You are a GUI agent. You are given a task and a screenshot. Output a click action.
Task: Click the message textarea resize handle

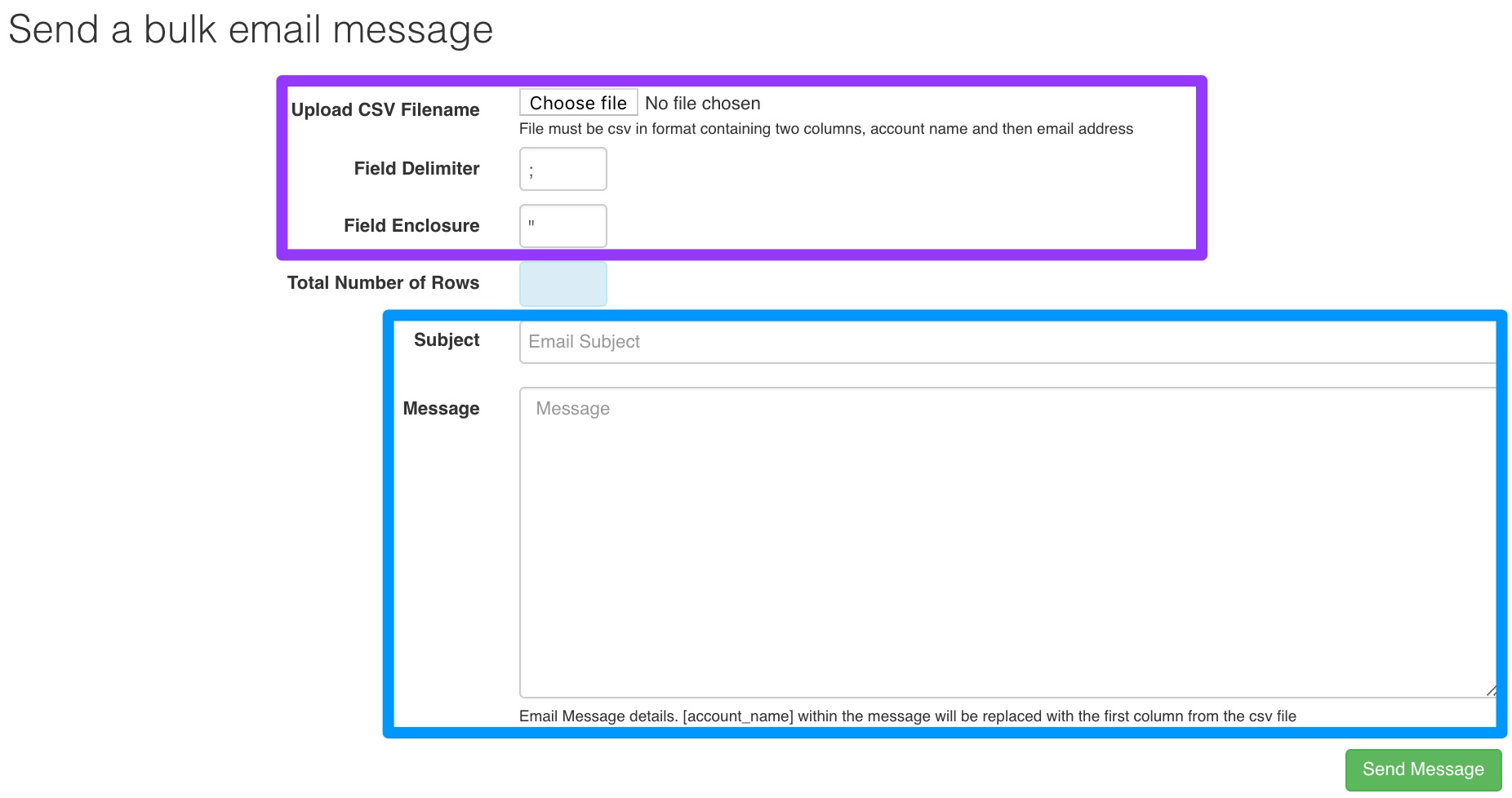(1491, 691)
